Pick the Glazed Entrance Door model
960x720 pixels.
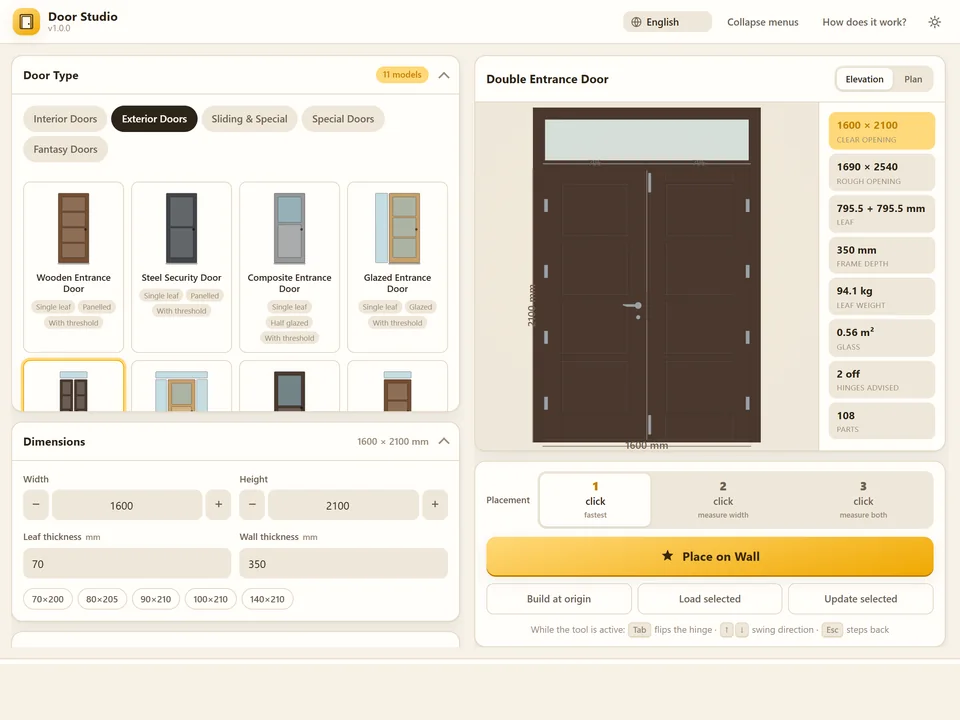click(397, 267)
